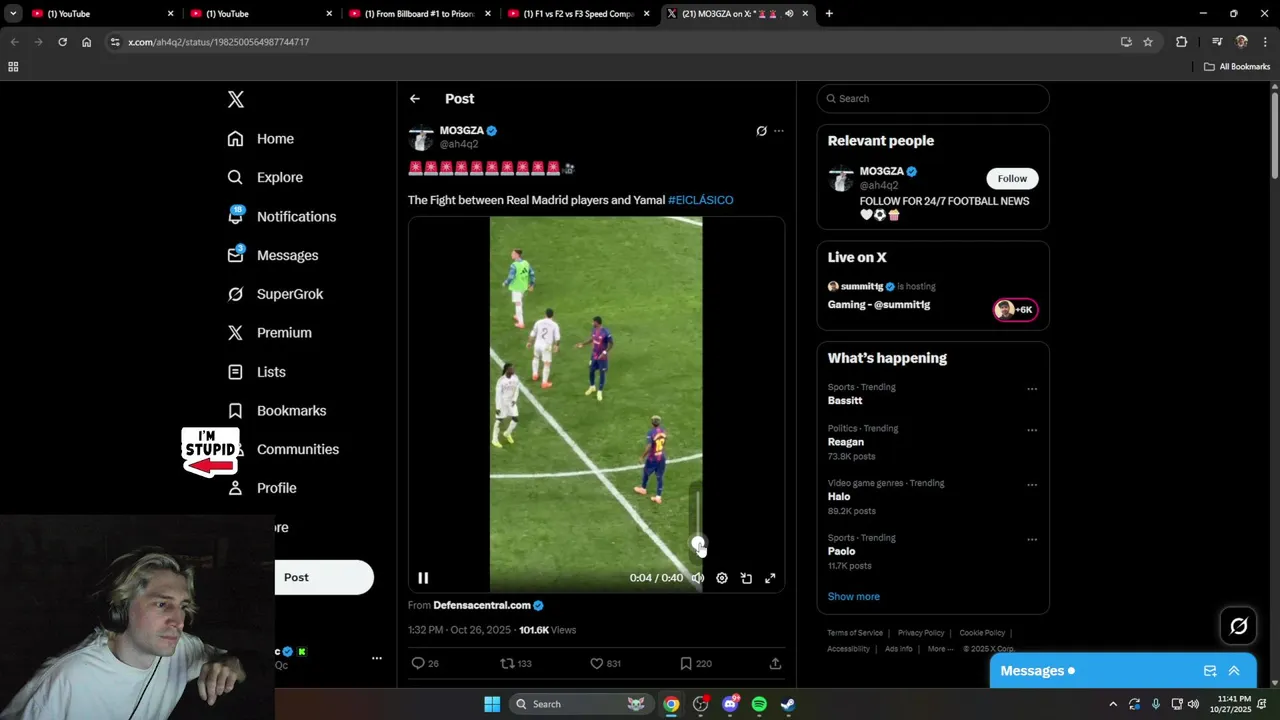Open a new browser tab
Screen dimensions: 1280x720
click(x=829, y=13)
